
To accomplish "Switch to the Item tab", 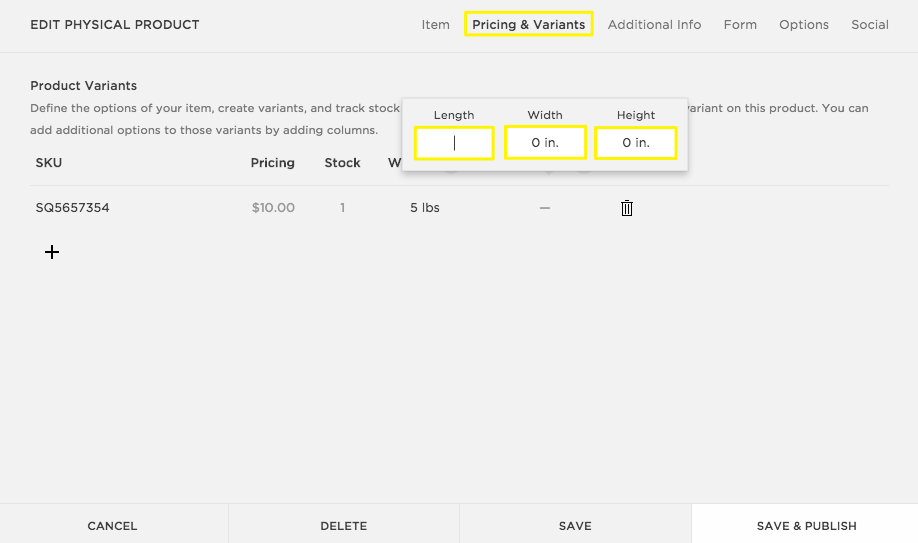I will pos(435,25).
